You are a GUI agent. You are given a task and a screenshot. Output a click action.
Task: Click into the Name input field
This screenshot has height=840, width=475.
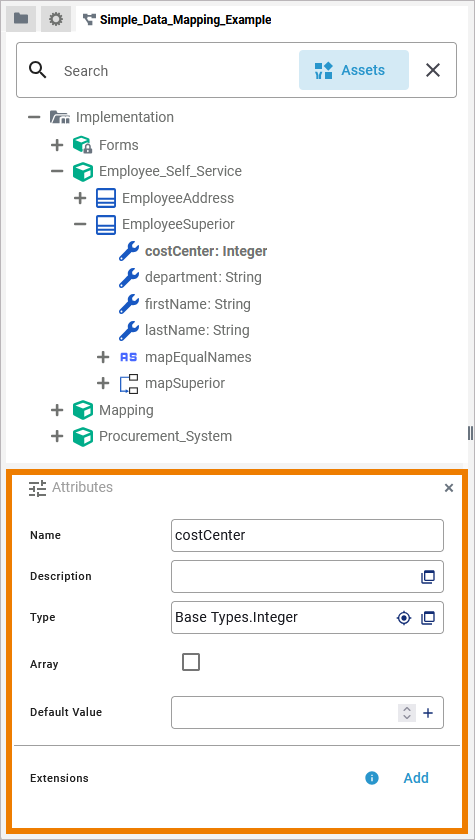click(307, 535)
